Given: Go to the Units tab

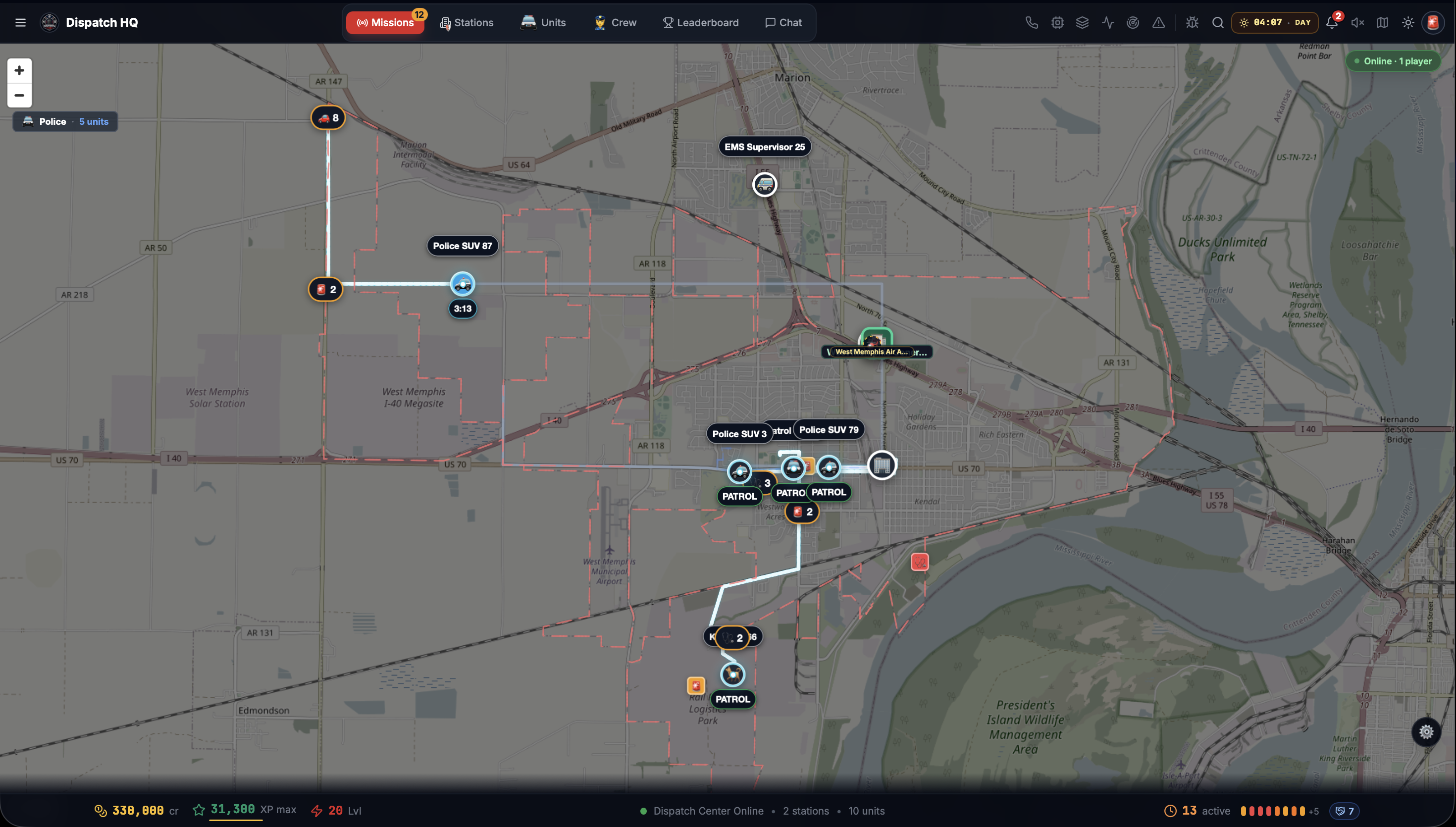Looking at the screenshot, I should (x=543, y=23).
